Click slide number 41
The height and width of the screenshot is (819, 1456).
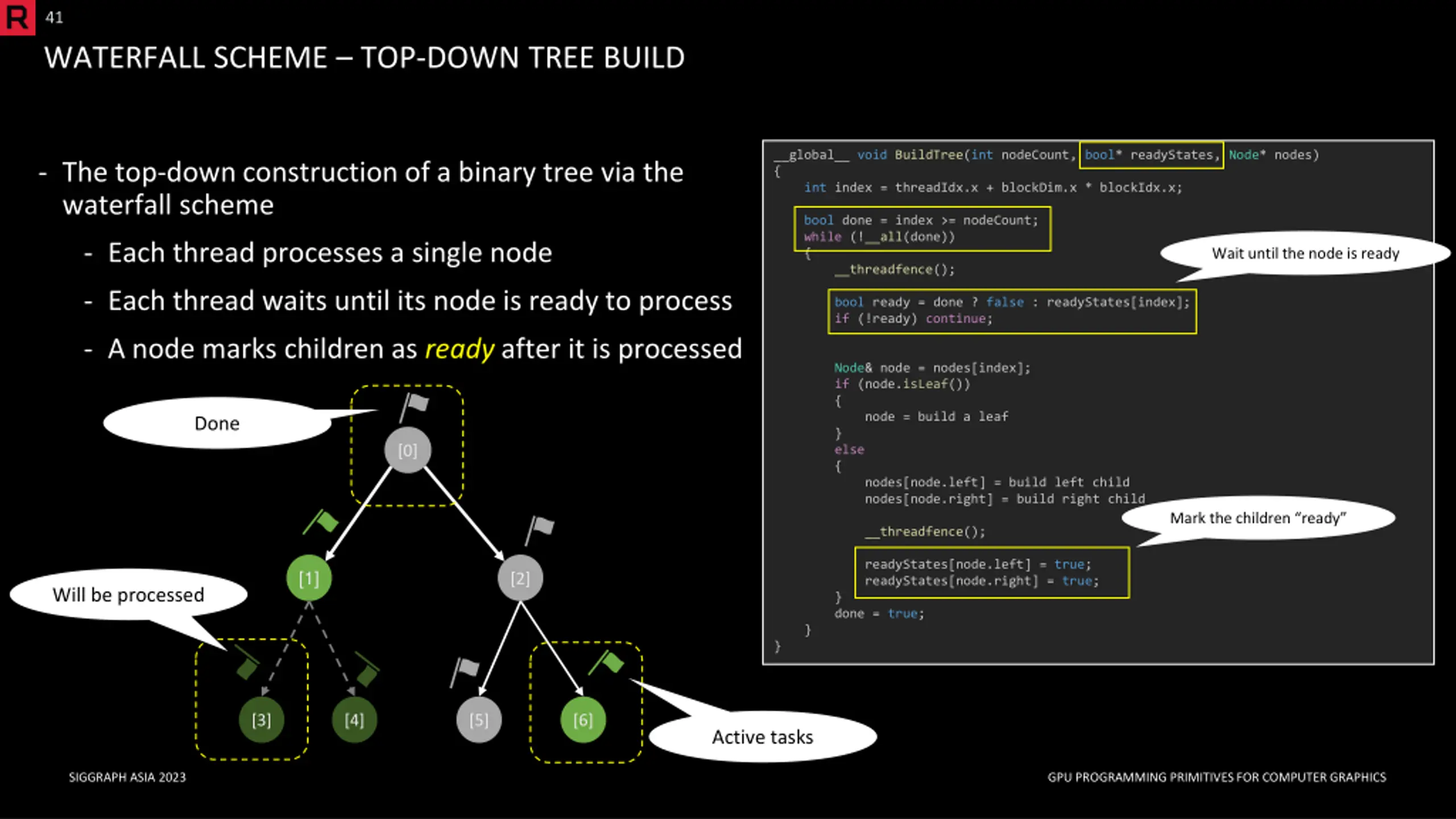(x=54, y=18)
